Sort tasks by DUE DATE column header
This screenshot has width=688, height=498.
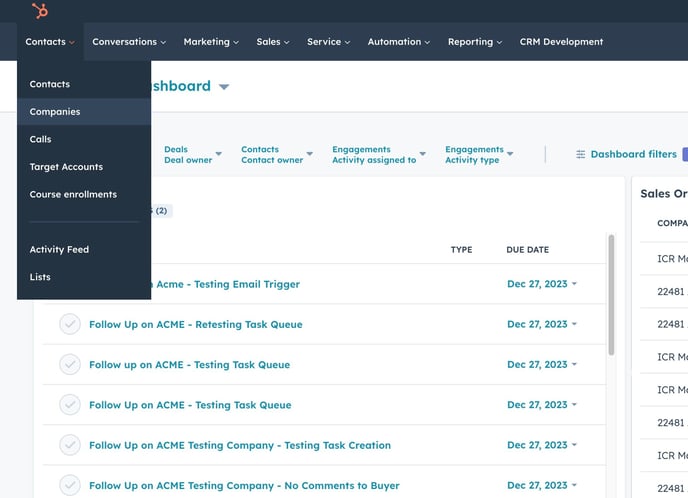527,249
